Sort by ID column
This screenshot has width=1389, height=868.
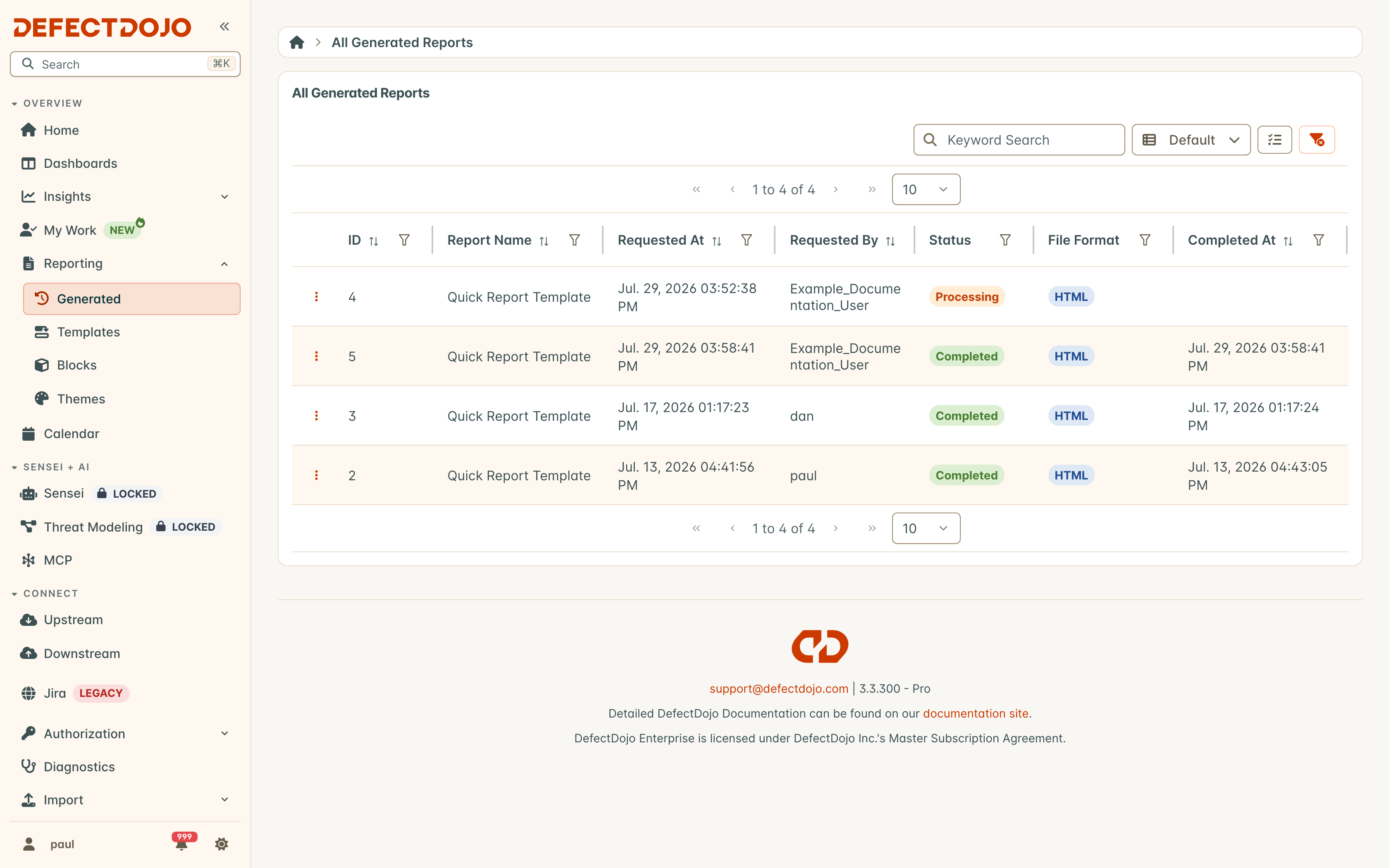coord(374,241)
